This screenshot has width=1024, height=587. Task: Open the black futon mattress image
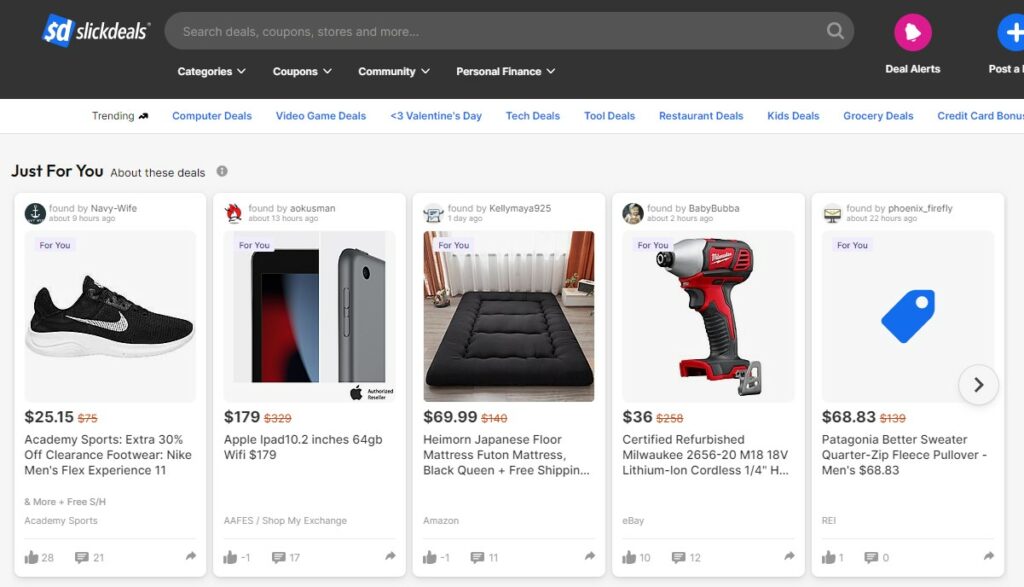click(x=509, y=316)
